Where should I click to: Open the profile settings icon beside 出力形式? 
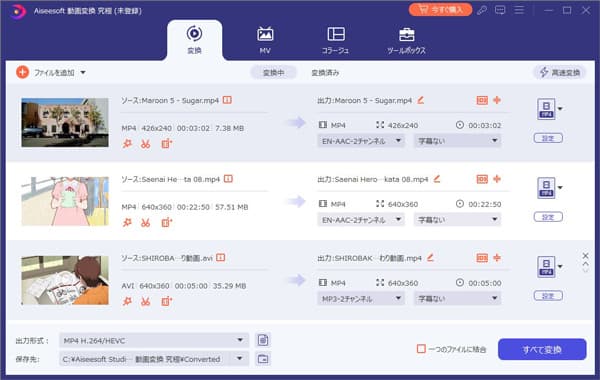point(263,340)
